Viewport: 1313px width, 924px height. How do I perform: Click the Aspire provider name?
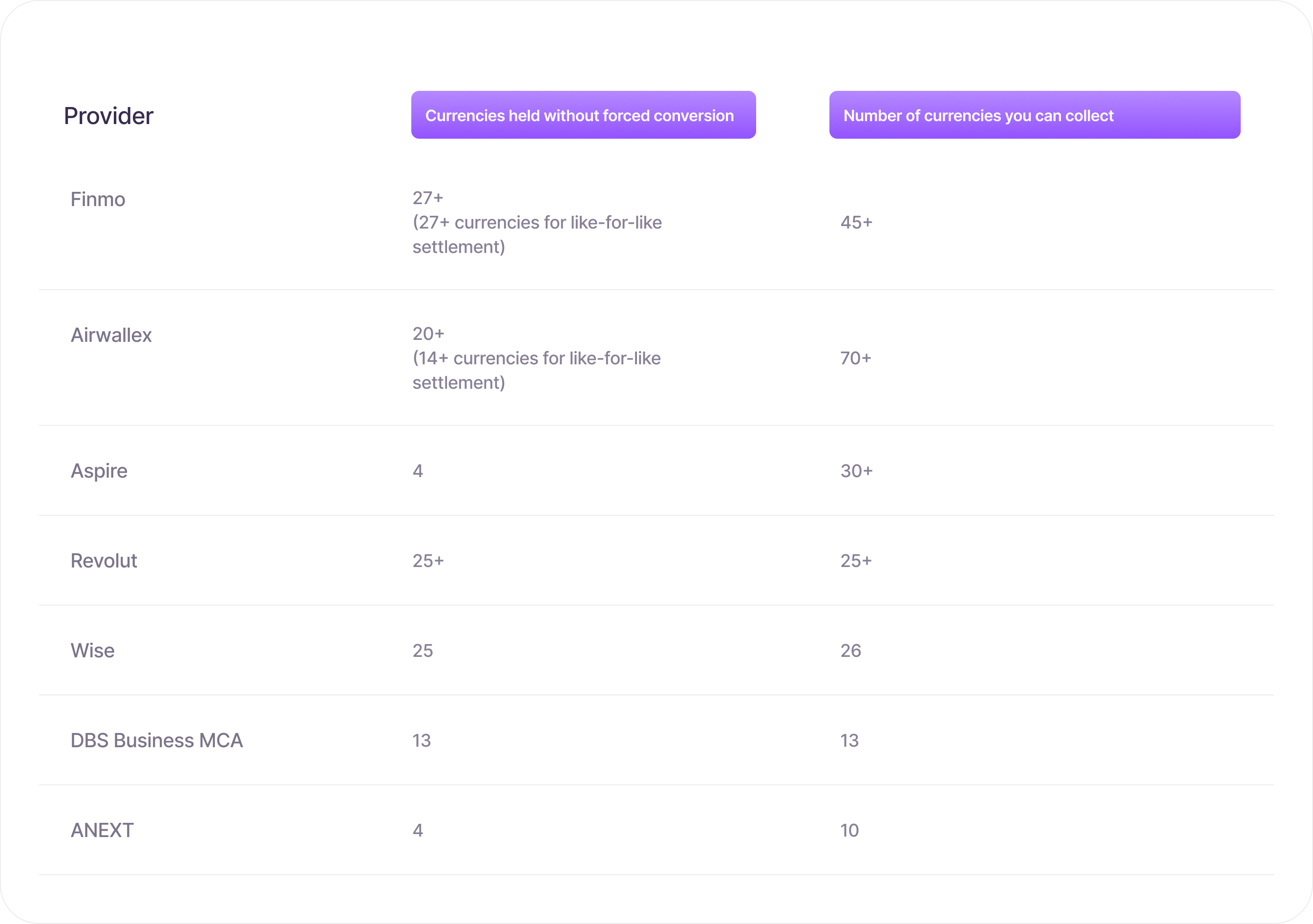pyautogui.click(x=99, y=471)
